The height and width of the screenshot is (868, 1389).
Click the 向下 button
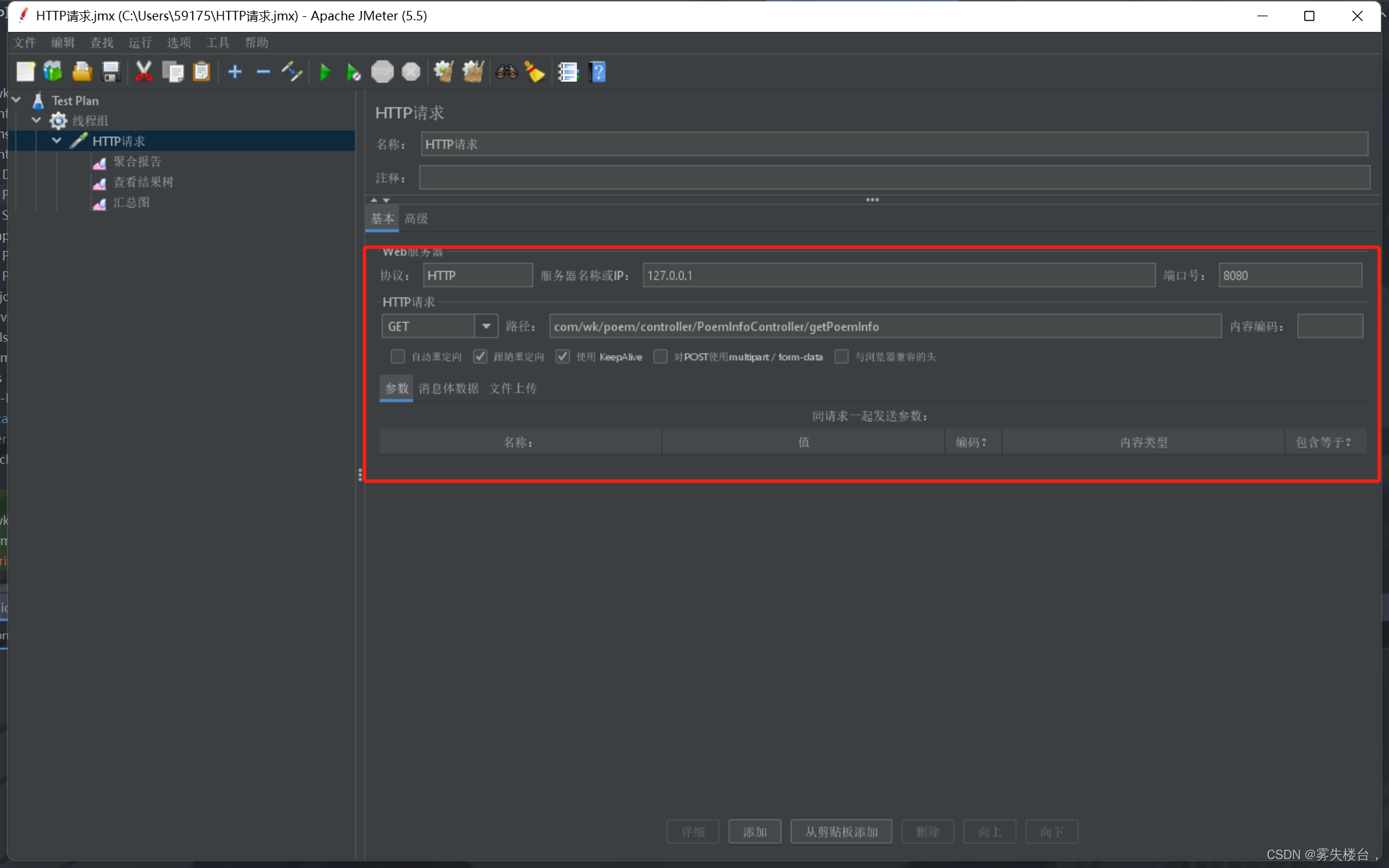tap(1052, 831)
